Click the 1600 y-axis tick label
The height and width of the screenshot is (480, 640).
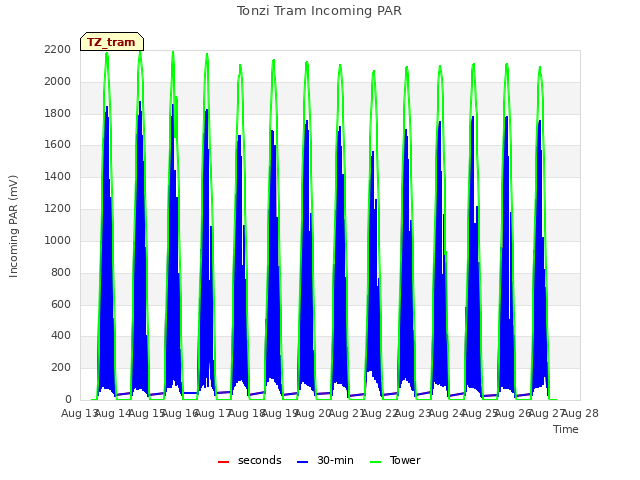[x=58, y=145]
